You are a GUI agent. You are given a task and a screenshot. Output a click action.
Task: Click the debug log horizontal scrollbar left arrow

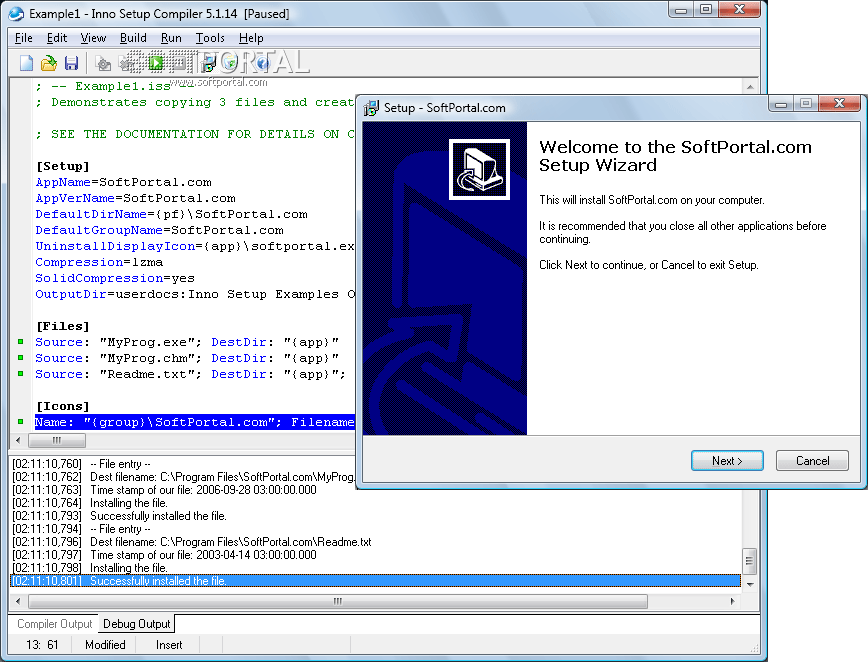point(18,601)
